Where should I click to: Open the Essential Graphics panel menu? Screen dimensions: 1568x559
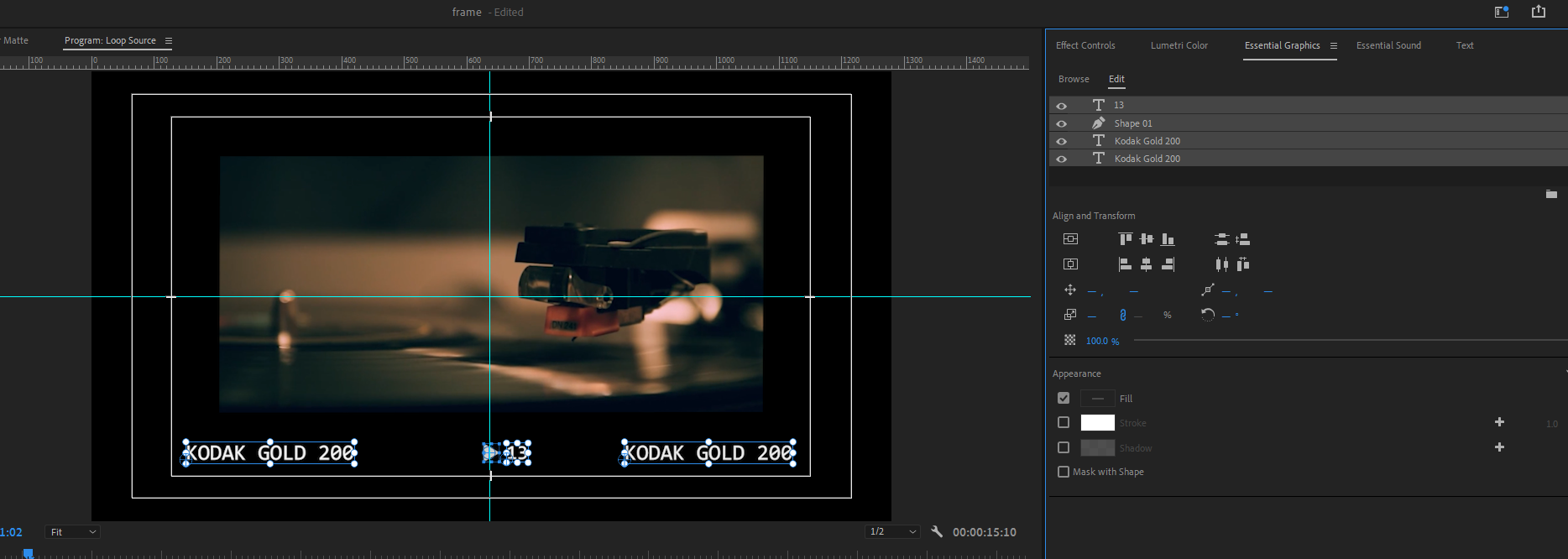1334,46
